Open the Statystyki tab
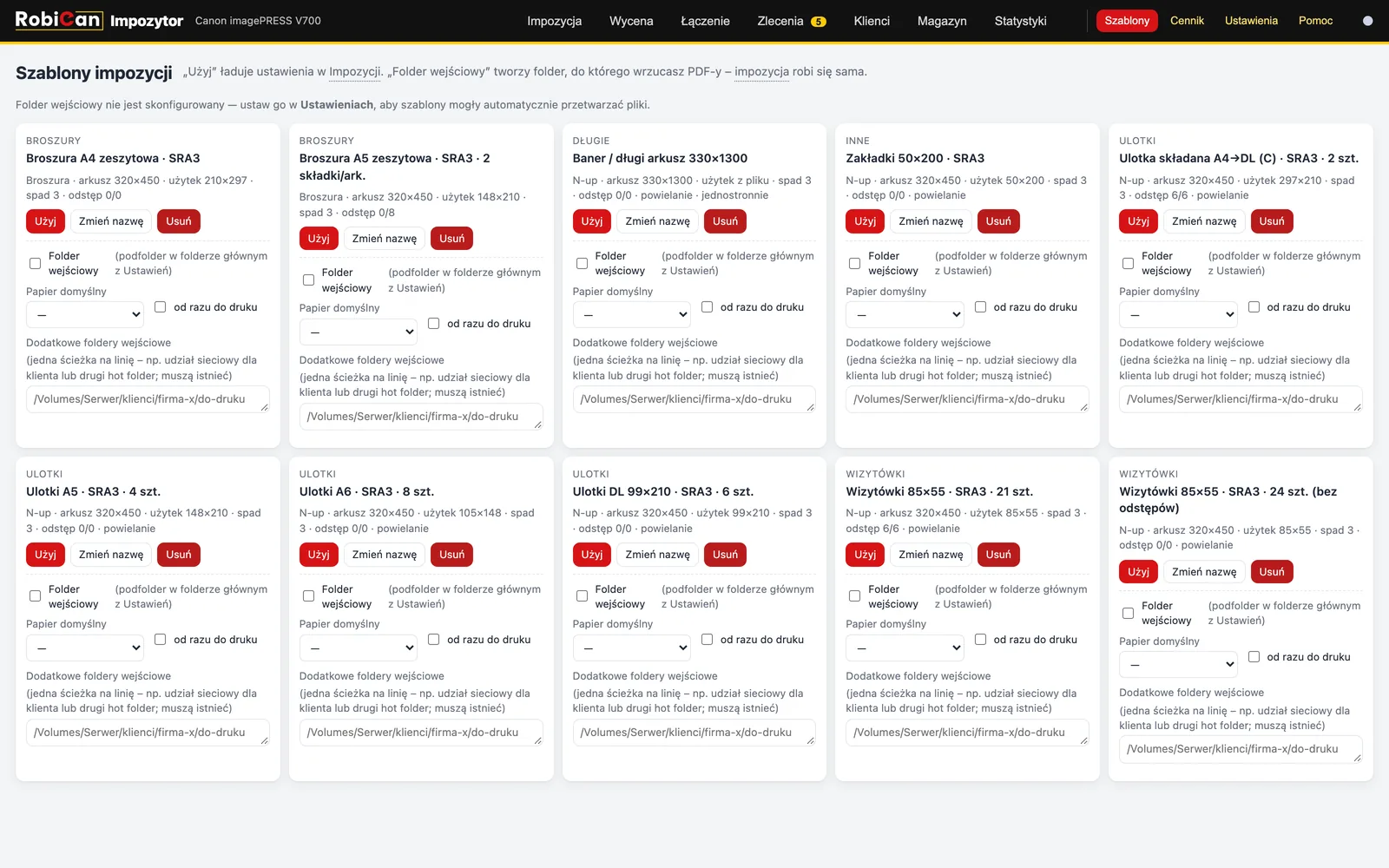 point(1021,21)
